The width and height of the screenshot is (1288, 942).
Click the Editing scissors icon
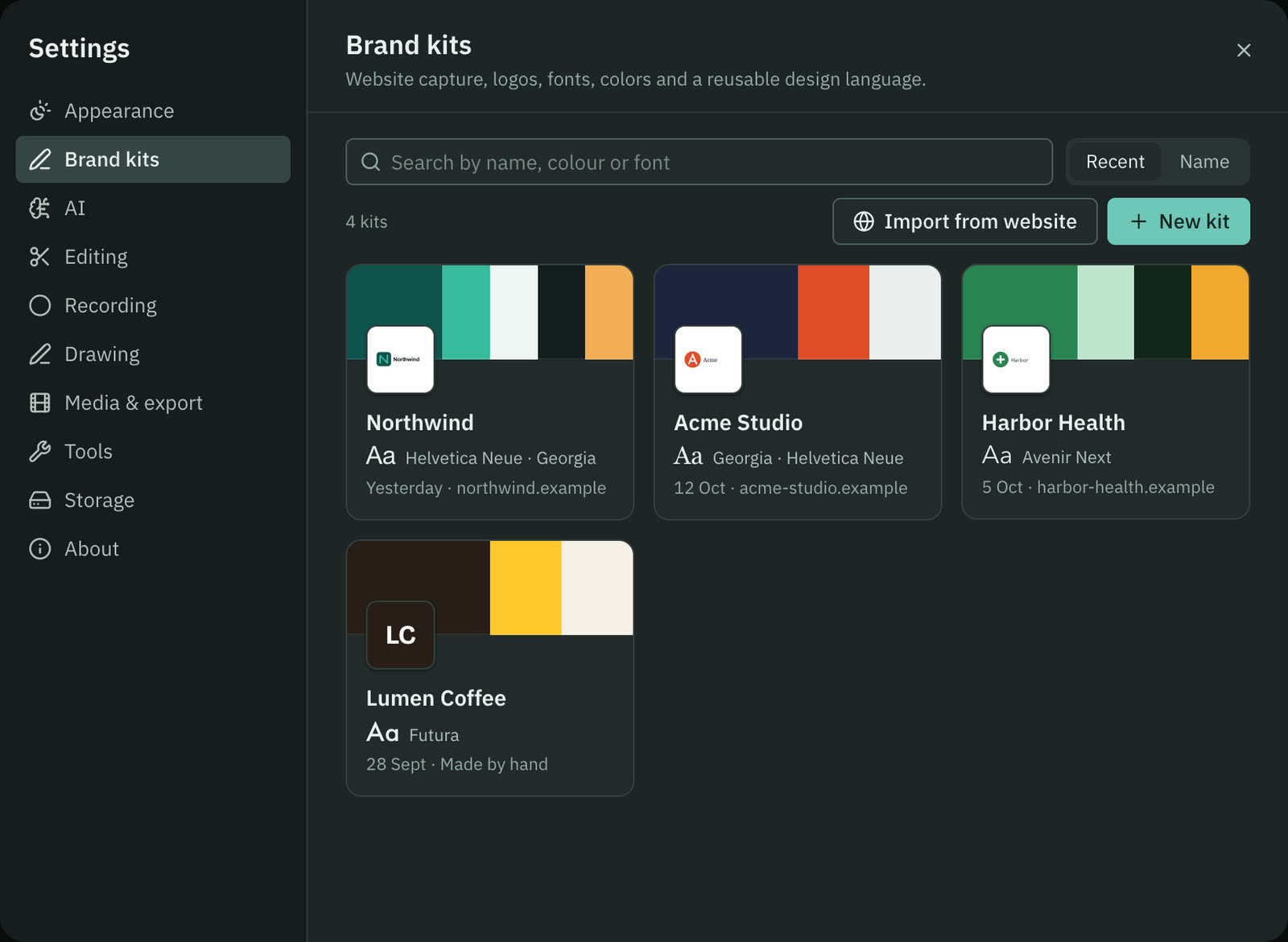pyautogui.click(x=39, y=257)
